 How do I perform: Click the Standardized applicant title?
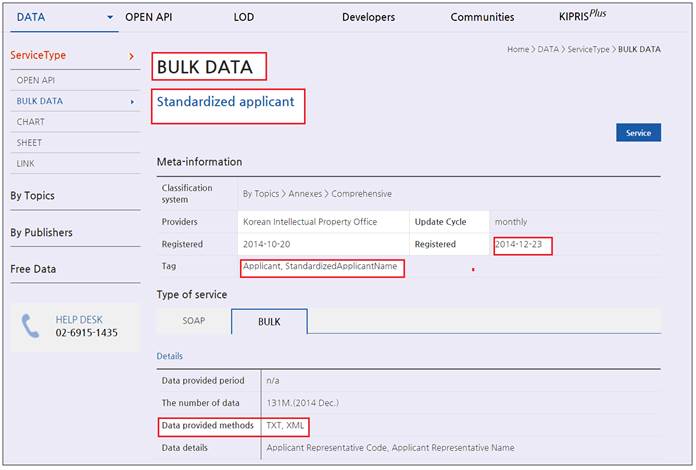(225, 102)
